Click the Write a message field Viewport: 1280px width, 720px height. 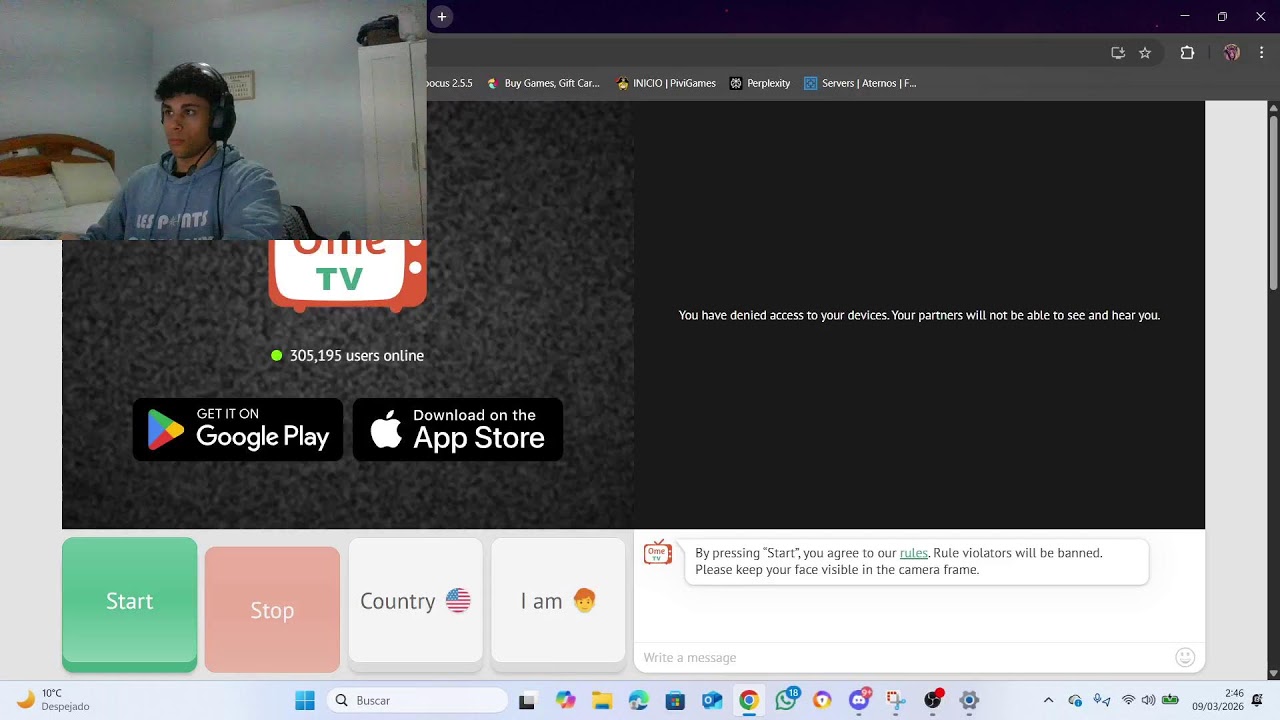pos(904,657)
